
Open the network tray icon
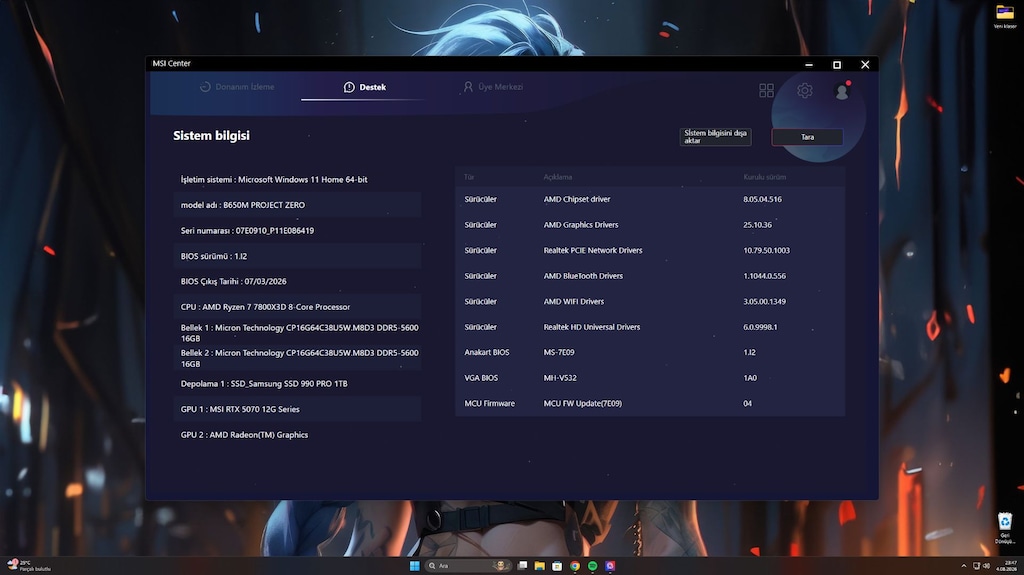(976, 566)
